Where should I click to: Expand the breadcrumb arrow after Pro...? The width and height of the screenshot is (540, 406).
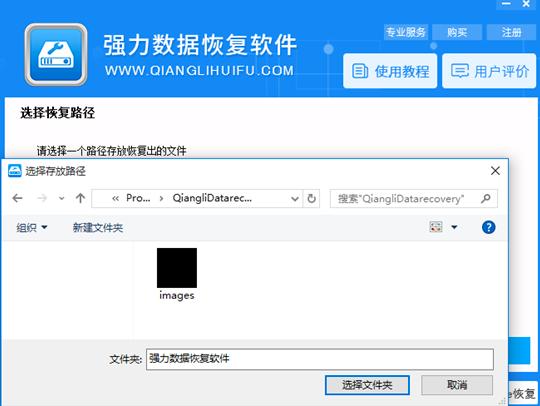point(161,198)
